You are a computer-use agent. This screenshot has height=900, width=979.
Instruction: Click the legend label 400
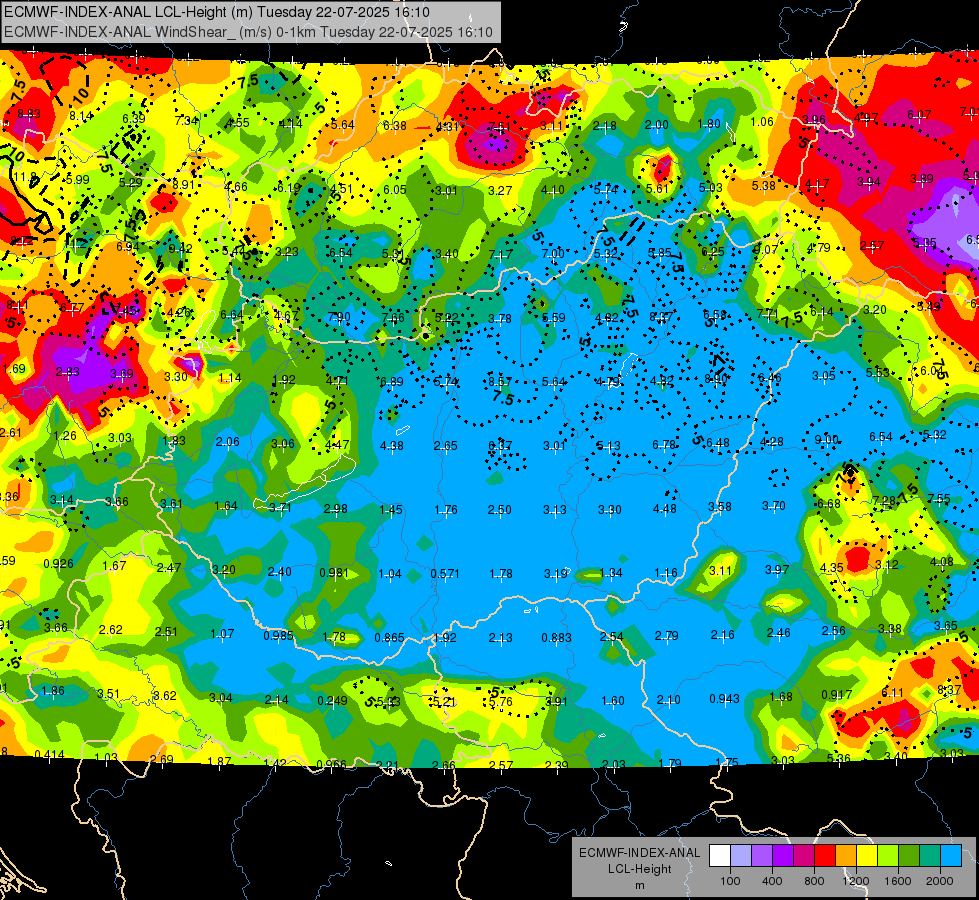[772, 881]
